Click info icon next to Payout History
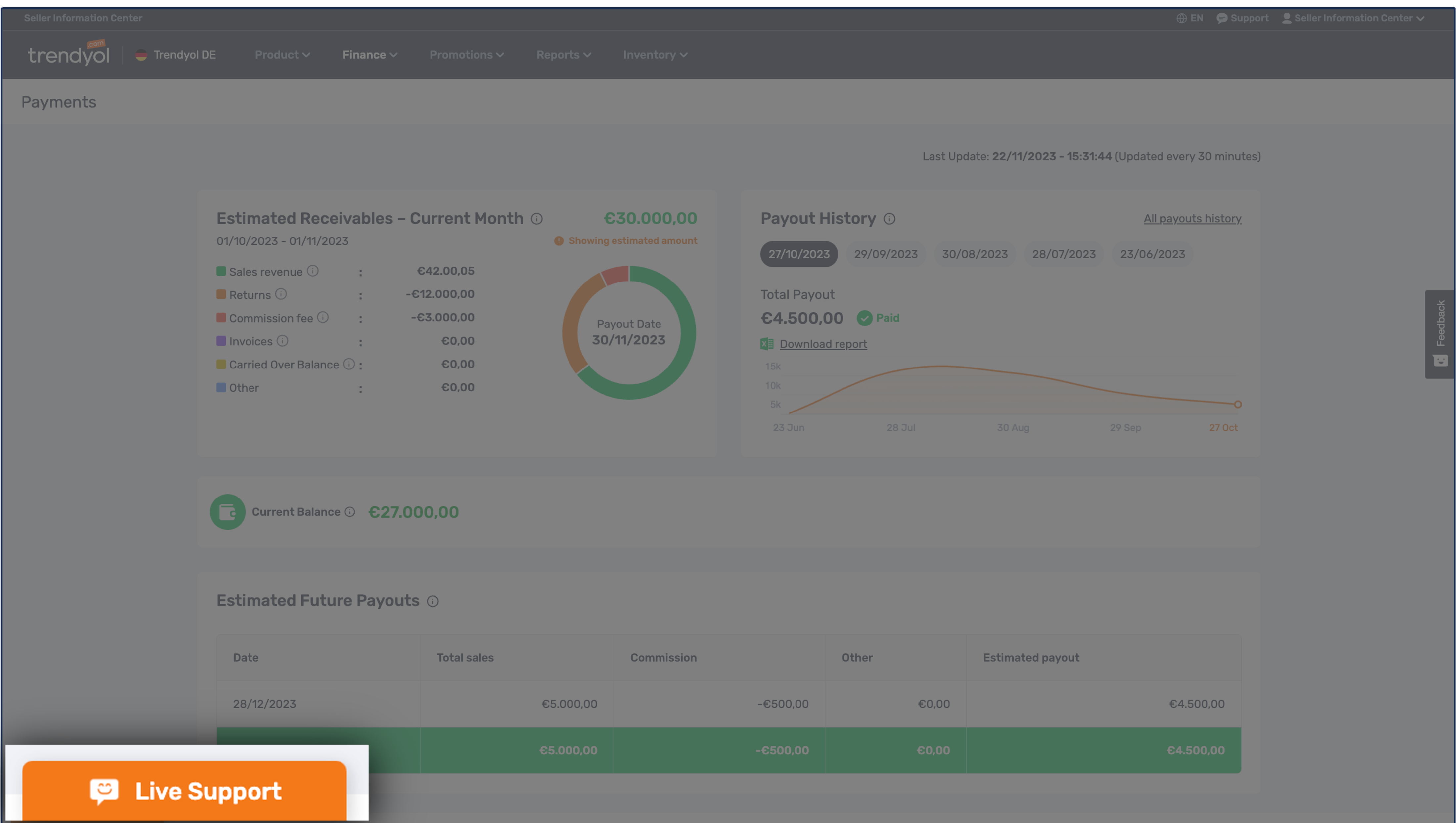Screen dimensions: 1456x823 pos(889,219)
